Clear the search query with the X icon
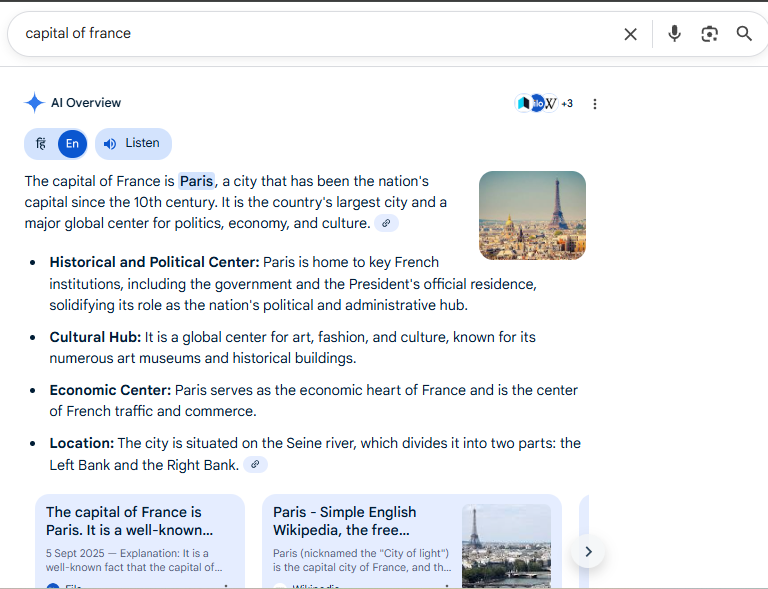 pos(630,34)
